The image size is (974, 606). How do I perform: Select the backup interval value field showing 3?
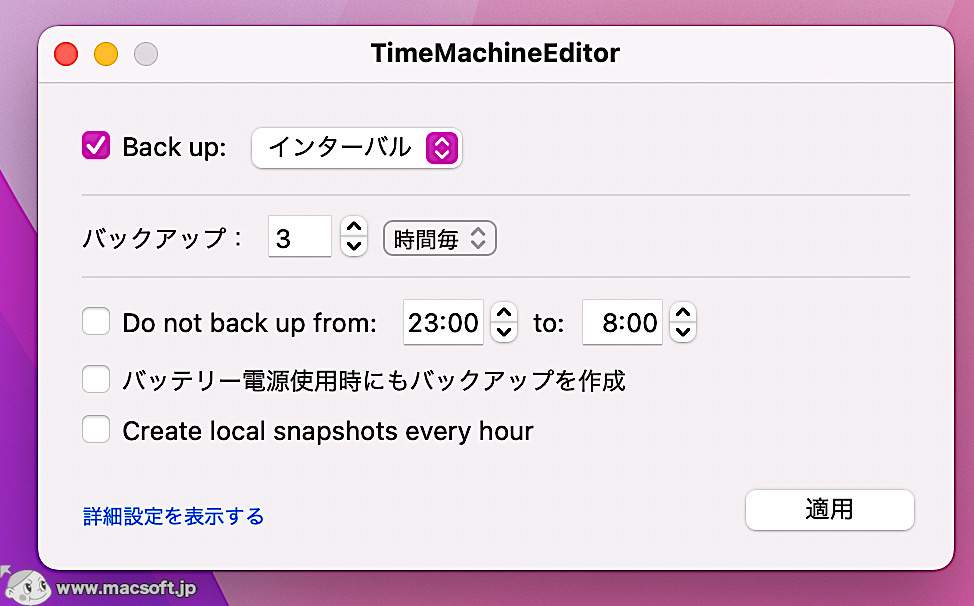[x=299, y=236]
